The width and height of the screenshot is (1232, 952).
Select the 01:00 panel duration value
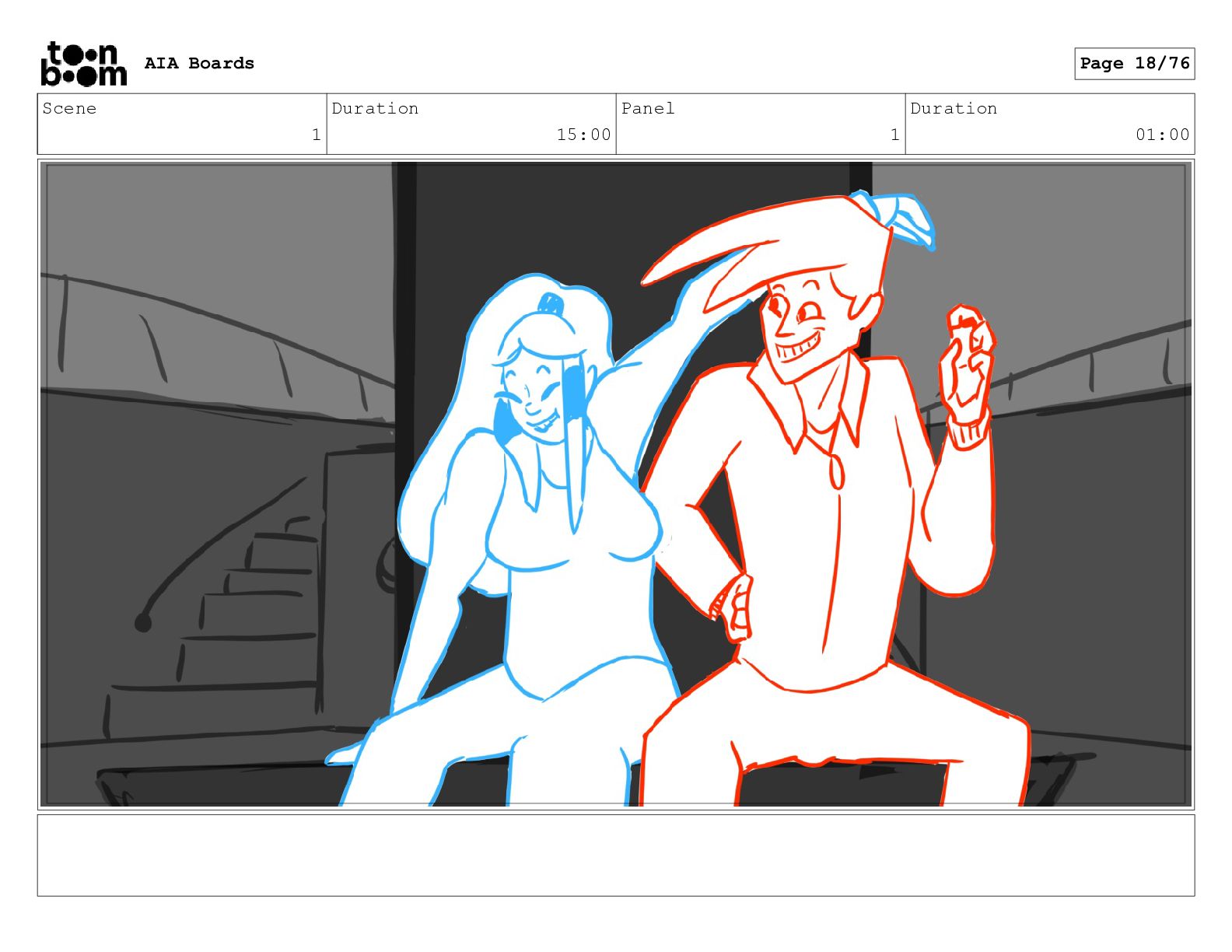[1162, 135]
